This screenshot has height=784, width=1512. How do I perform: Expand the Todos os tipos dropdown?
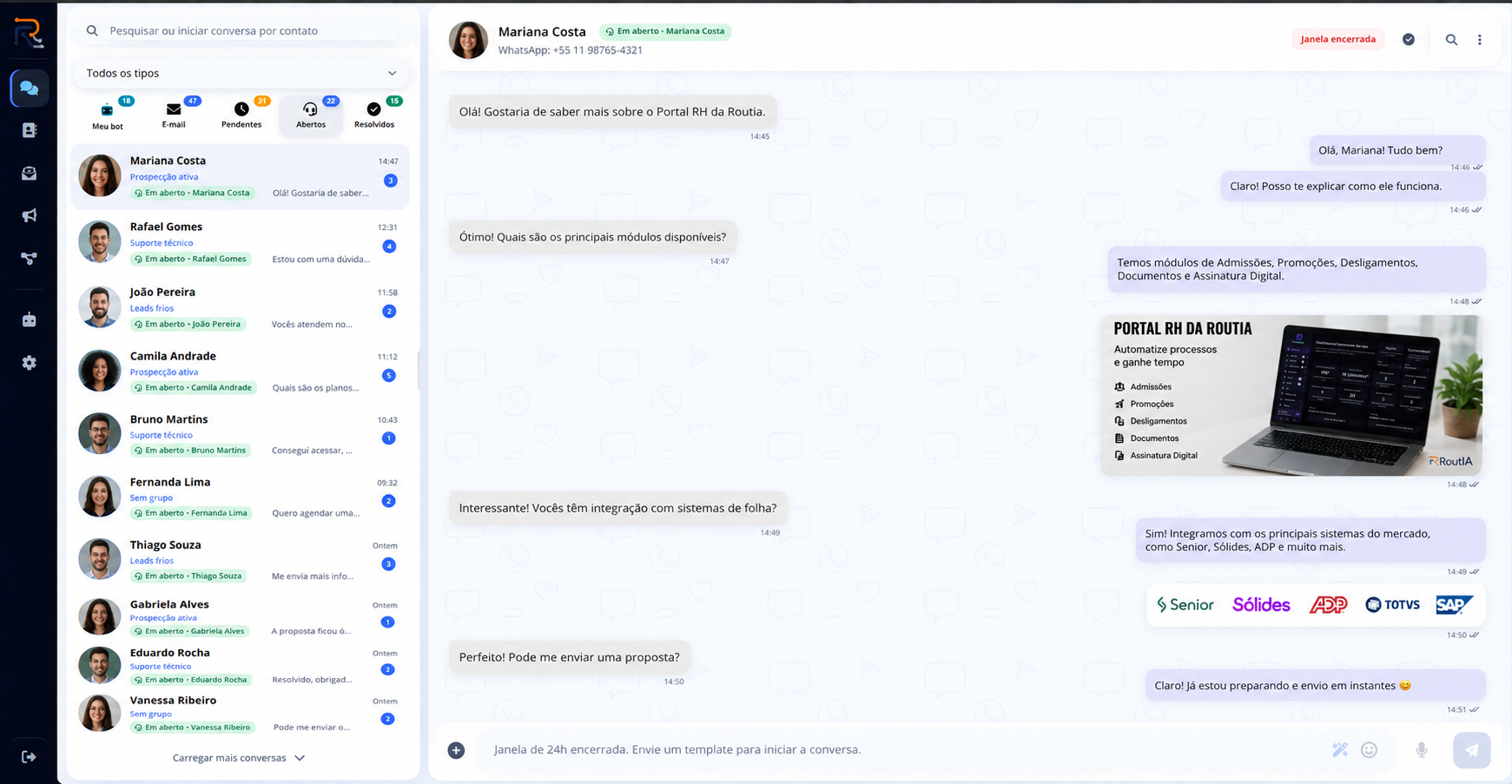(241, 73)
